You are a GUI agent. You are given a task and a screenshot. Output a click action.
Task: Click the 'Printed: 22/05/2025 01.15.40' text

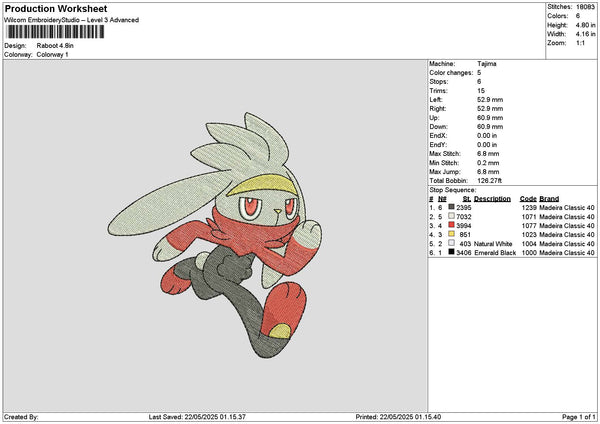click(398, 417)
